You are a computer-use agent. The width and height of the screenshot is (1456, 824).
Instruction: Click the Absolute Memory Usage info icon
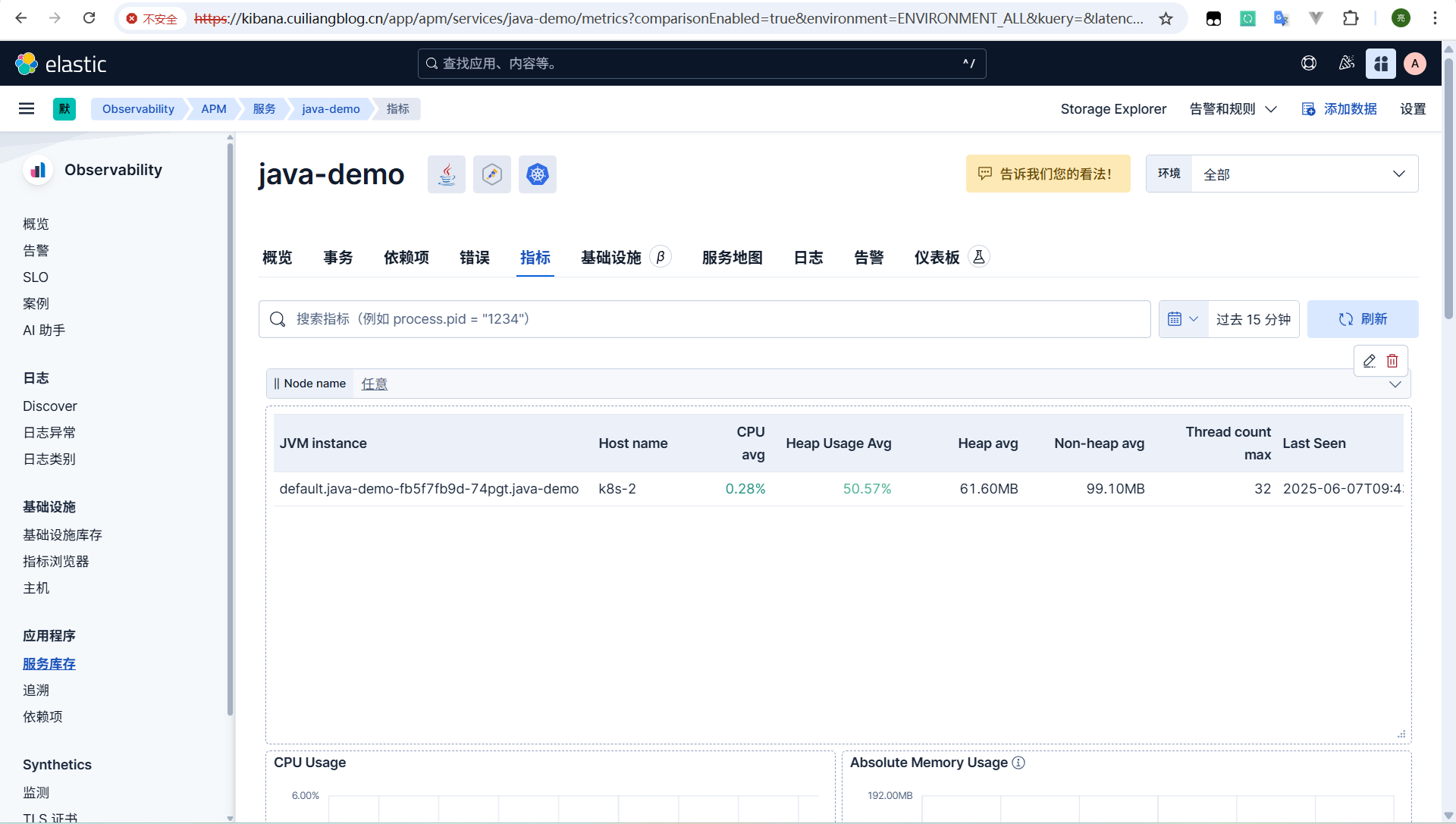[x=1018, y=763]
